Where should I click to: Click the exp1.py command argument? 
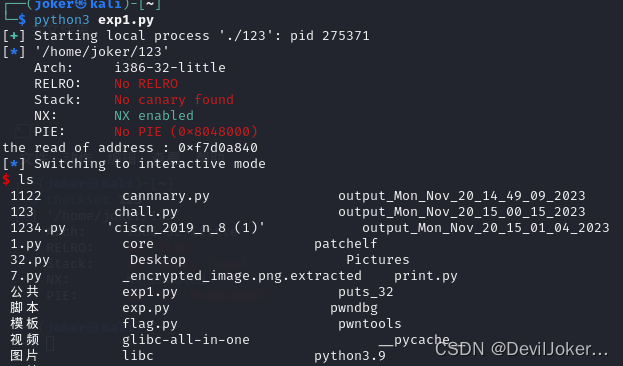[x=126, y=20]
